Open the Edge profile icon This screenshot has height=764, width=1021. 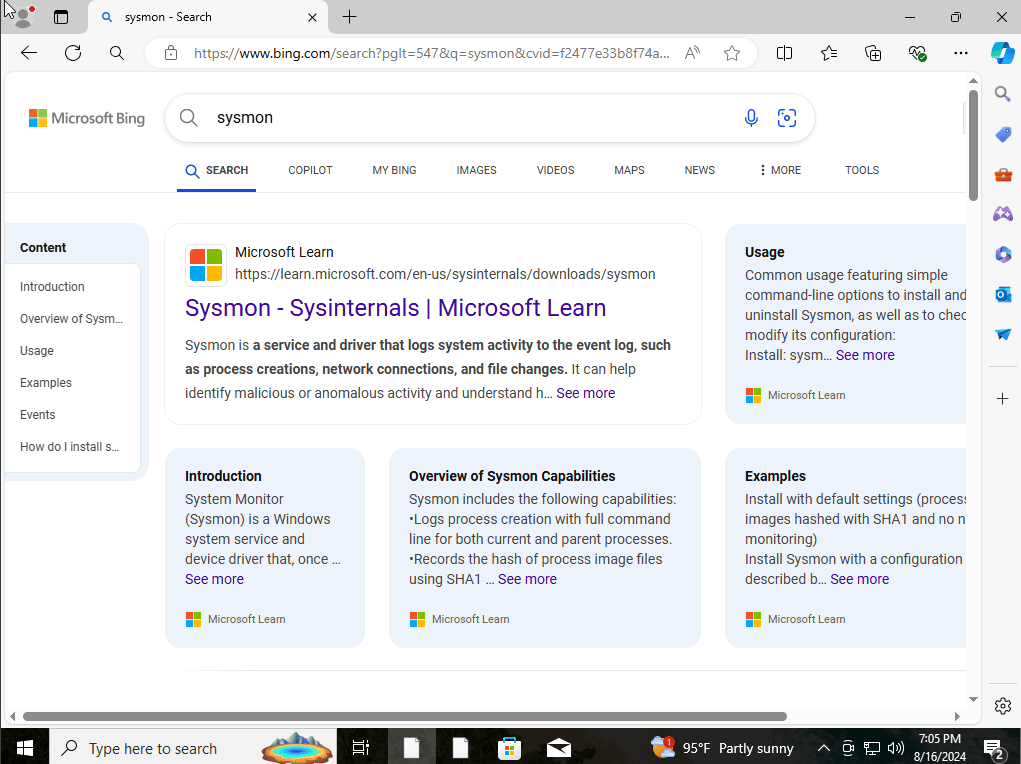coord(23,17)
